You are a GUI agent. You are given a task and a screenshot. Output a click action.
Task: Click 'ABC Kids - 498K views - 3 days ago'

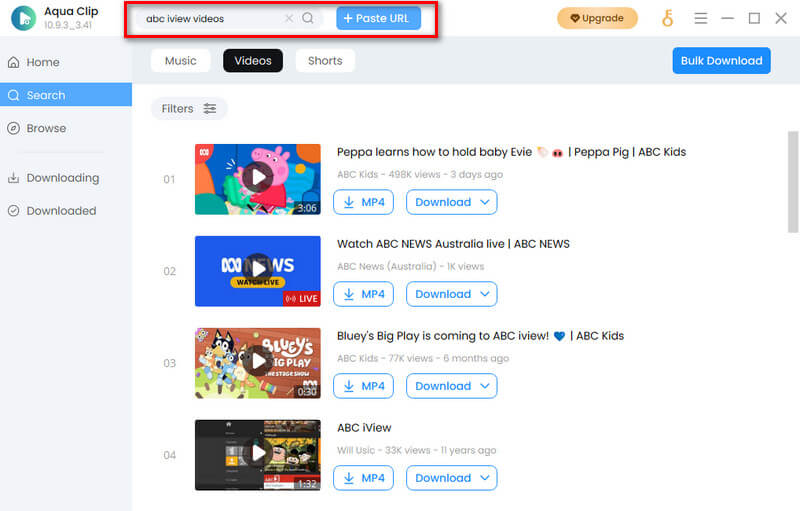pos(420,174)
